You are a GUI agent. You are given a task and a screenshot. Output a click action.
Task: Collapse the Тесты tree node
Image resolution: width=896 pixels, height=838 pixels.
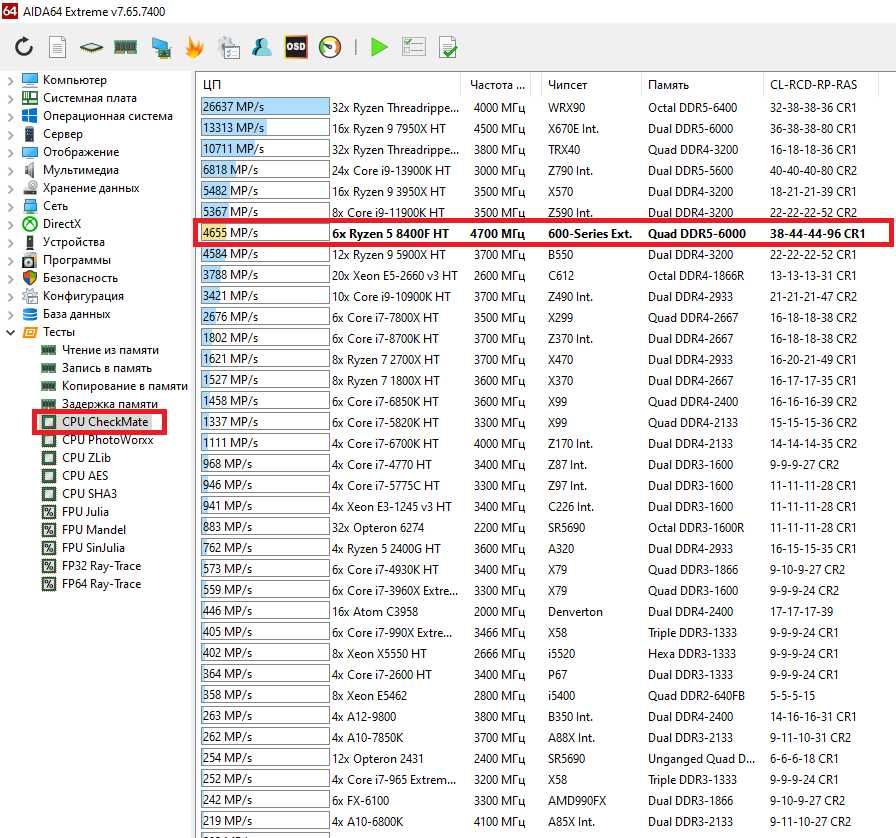click(x=10, y=332)
